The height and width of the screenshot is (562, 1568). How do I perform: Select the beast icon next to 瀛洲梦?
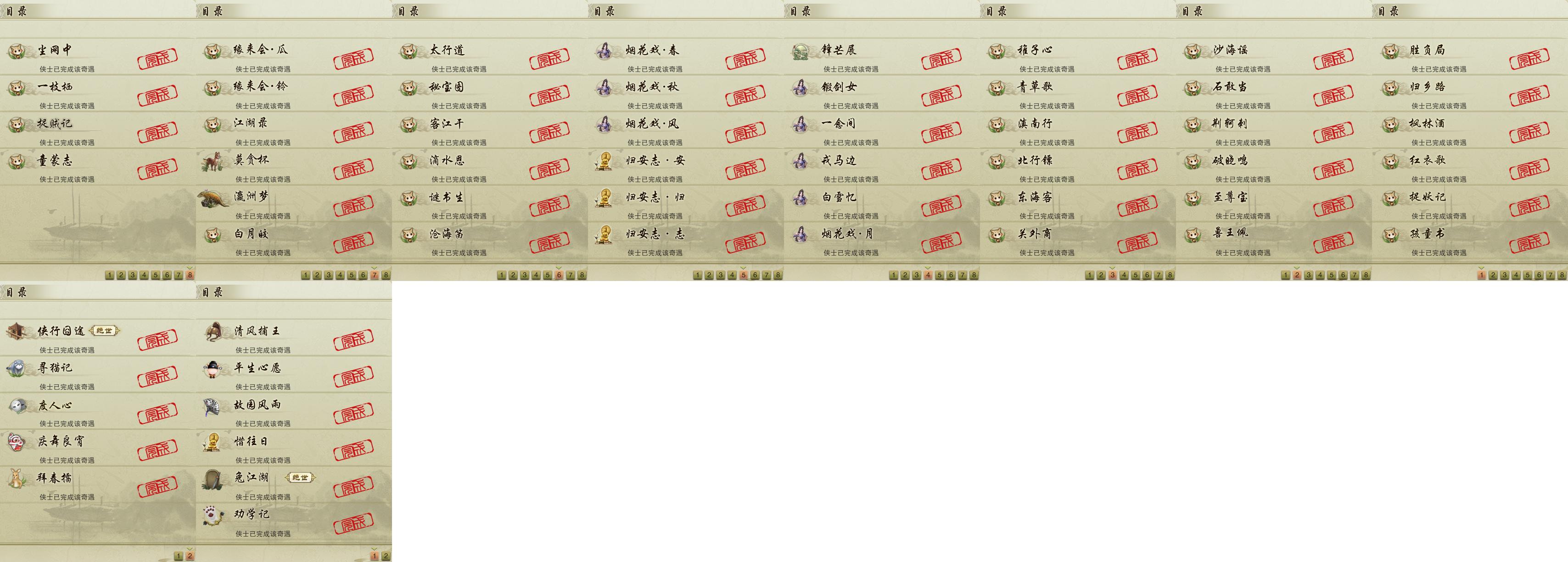(213, 198)
